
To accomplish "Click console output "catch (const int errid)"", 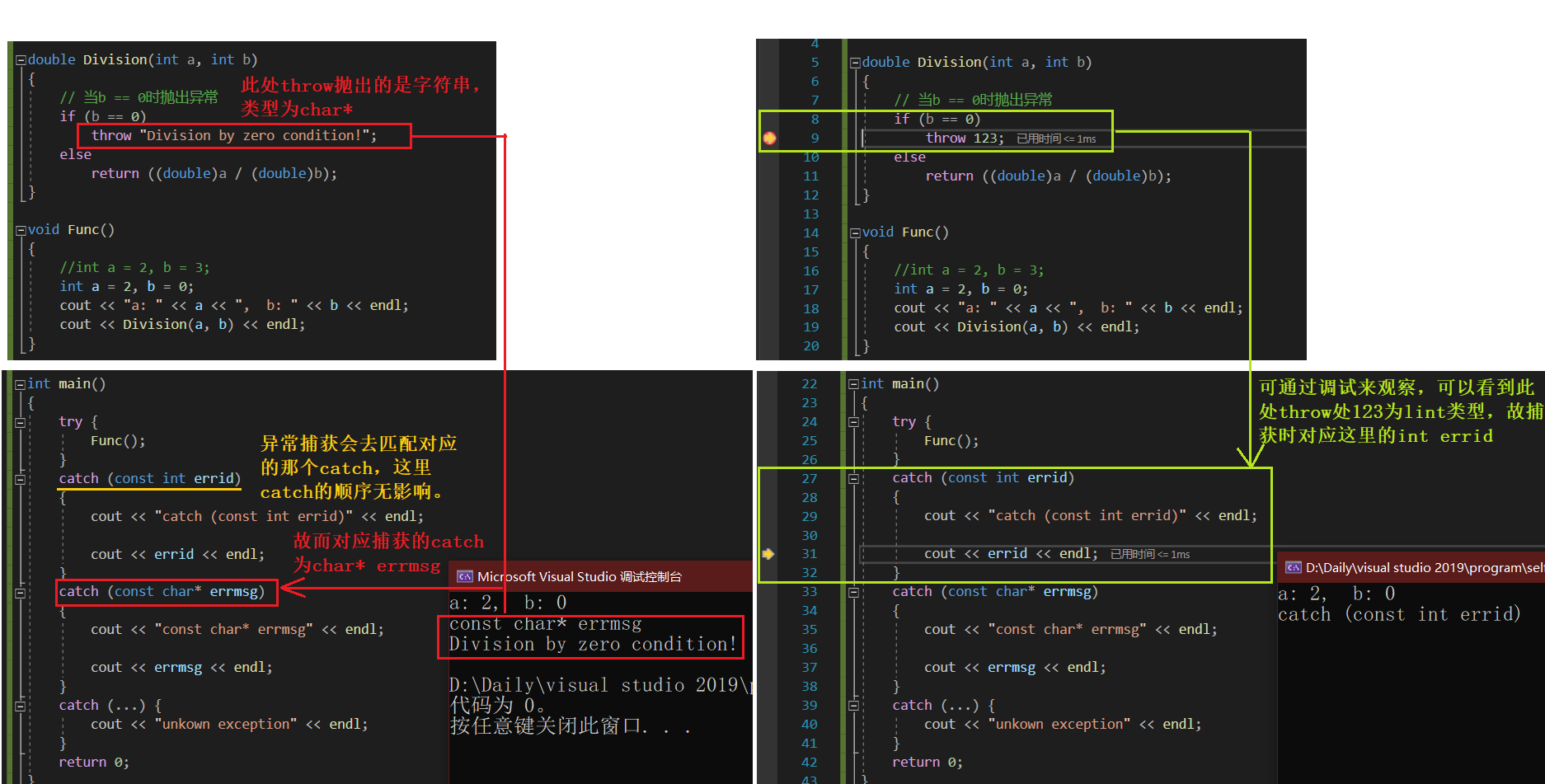I will pyautogui.click(x=1399, y=614).
